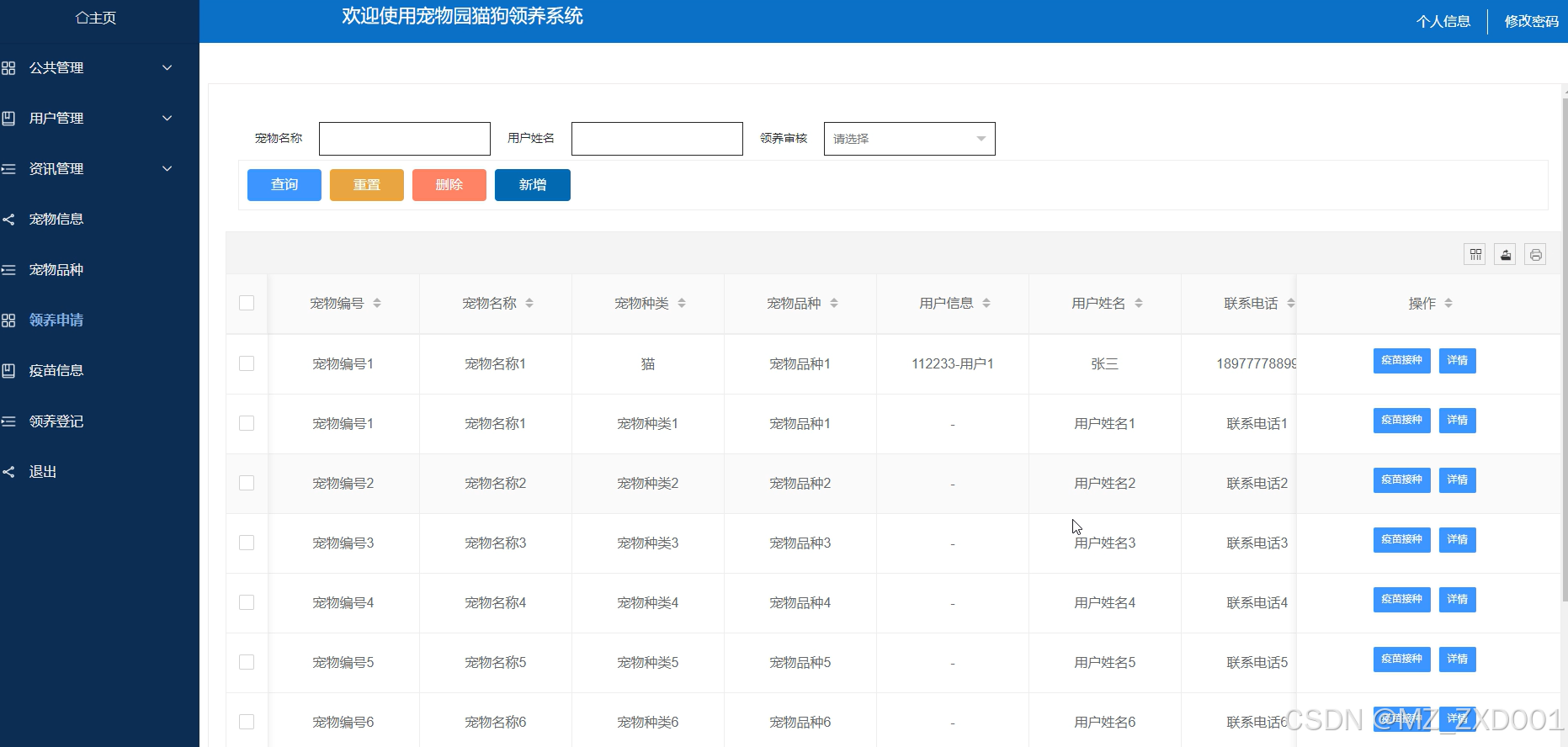Check the row with 张三
The height and width of the screenshot is (747, 1568).
point(247,363)
